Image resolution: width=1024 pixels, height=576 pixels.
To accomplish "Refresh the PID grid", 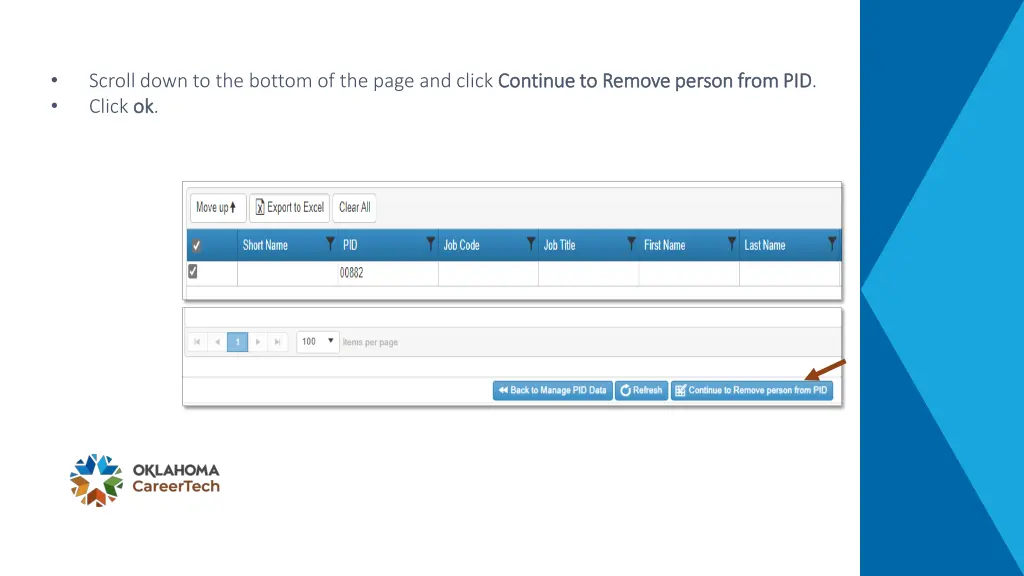I will coord(641,391).
